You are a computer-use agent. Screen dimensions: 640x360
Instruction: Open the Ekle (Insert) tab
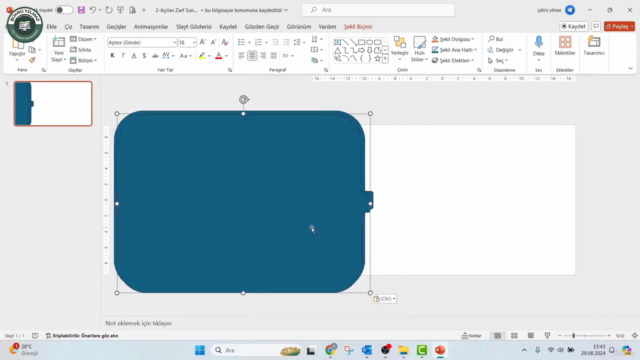click(51, 27)
